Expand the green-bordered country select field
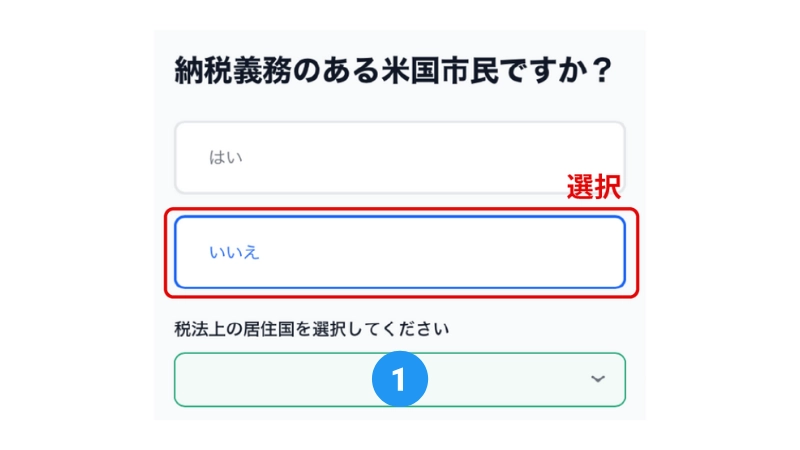 click(399, 380)
